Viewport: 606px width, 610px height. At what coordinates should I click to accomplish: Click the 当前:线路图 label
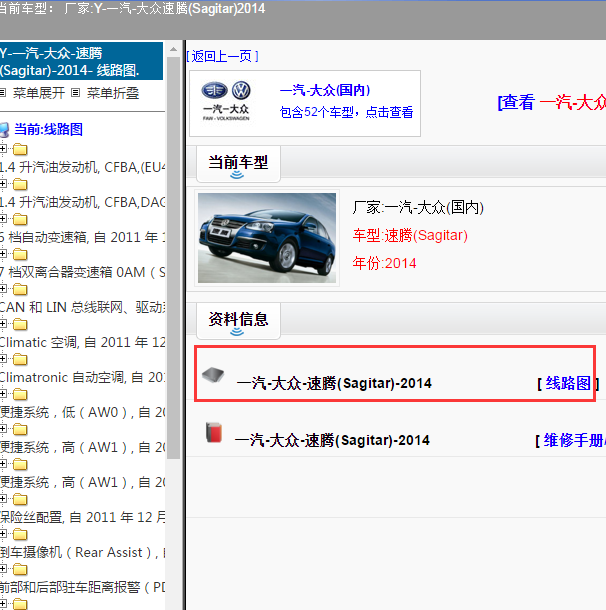49,130
